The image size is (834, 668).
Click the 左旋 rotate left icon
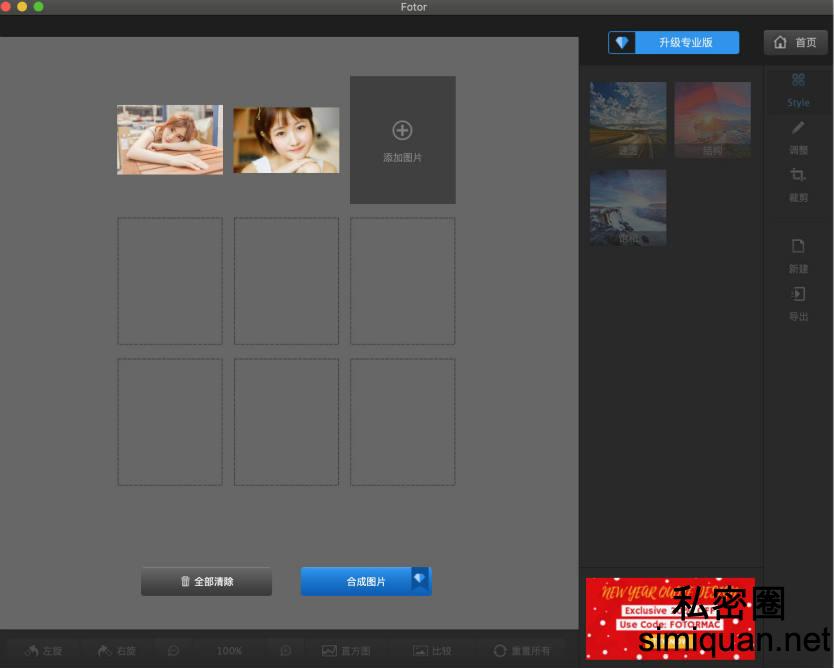pos(32,651)
